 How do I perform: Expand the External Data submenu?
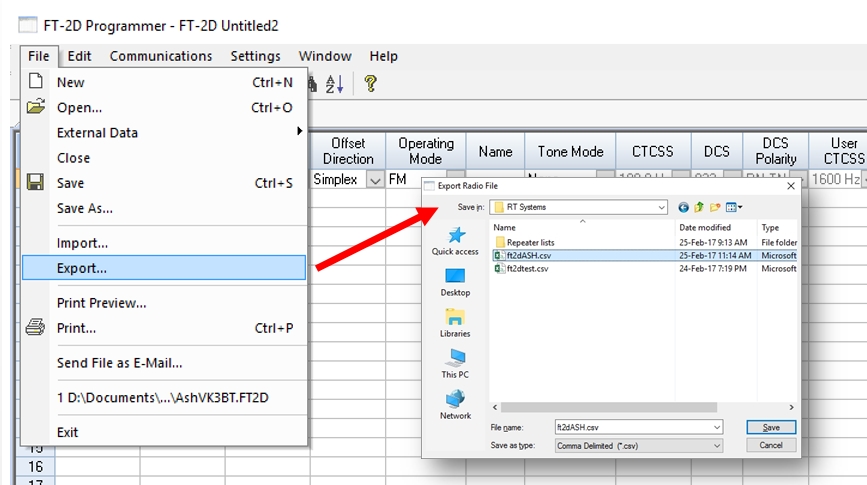(164, 133)
